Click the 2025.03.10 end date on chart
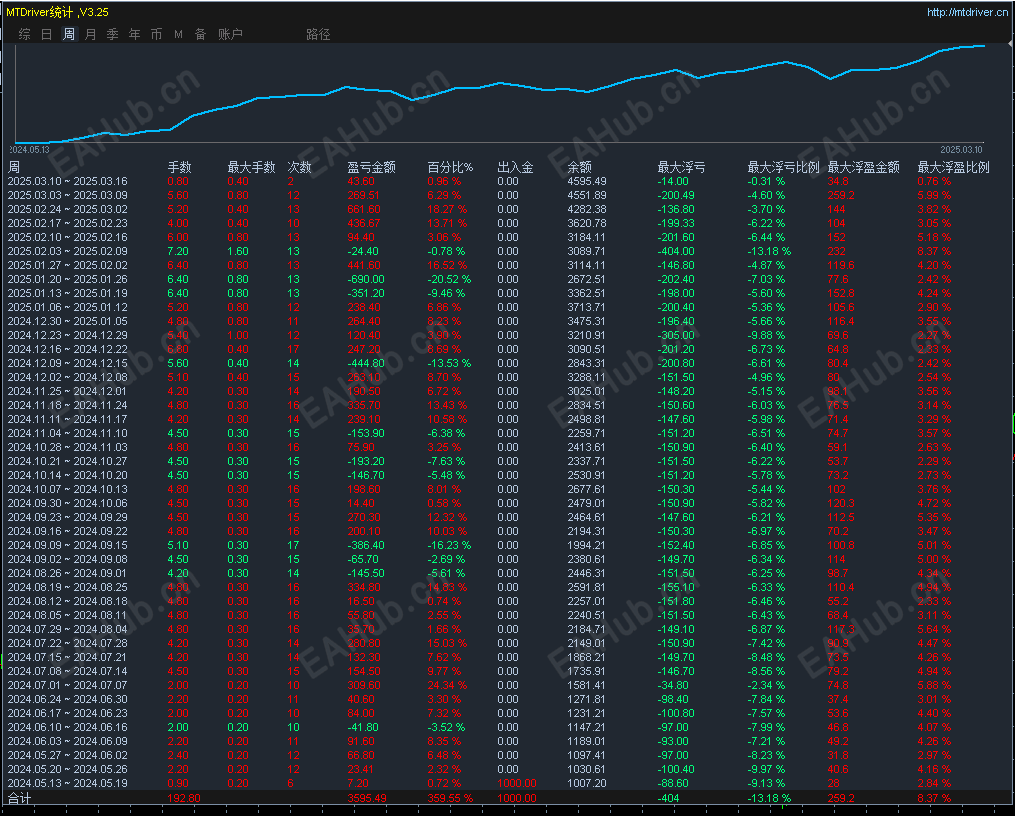 tap(962, 149)
